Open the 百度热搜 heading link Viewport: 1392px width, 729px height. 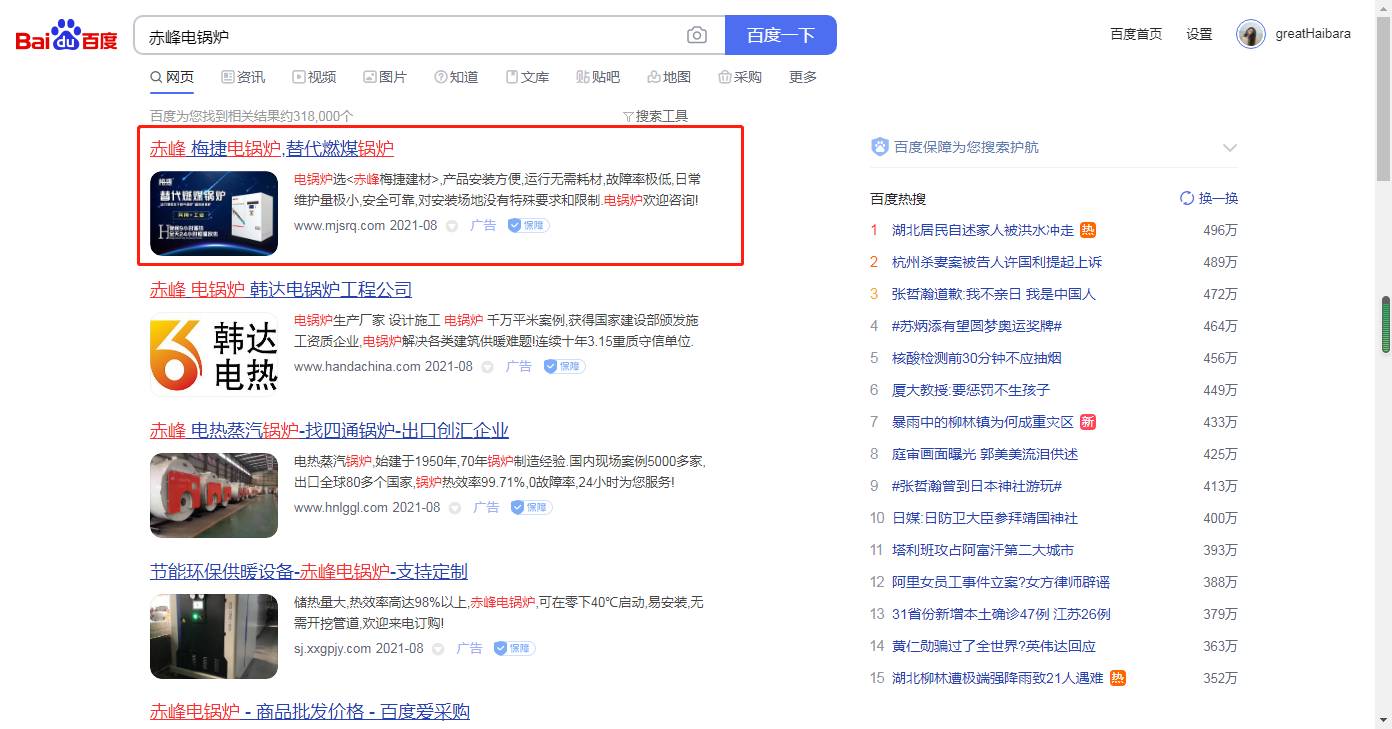click(898, 199)
